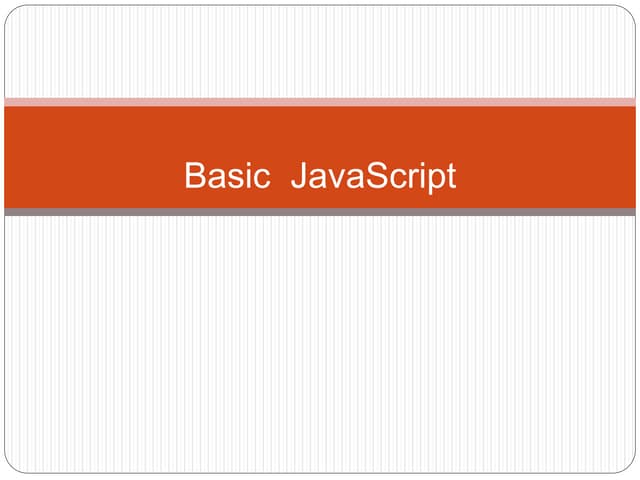640x480 pixels.
Task: Click the capital "B" in the title
Action: [x=194, y=177]
